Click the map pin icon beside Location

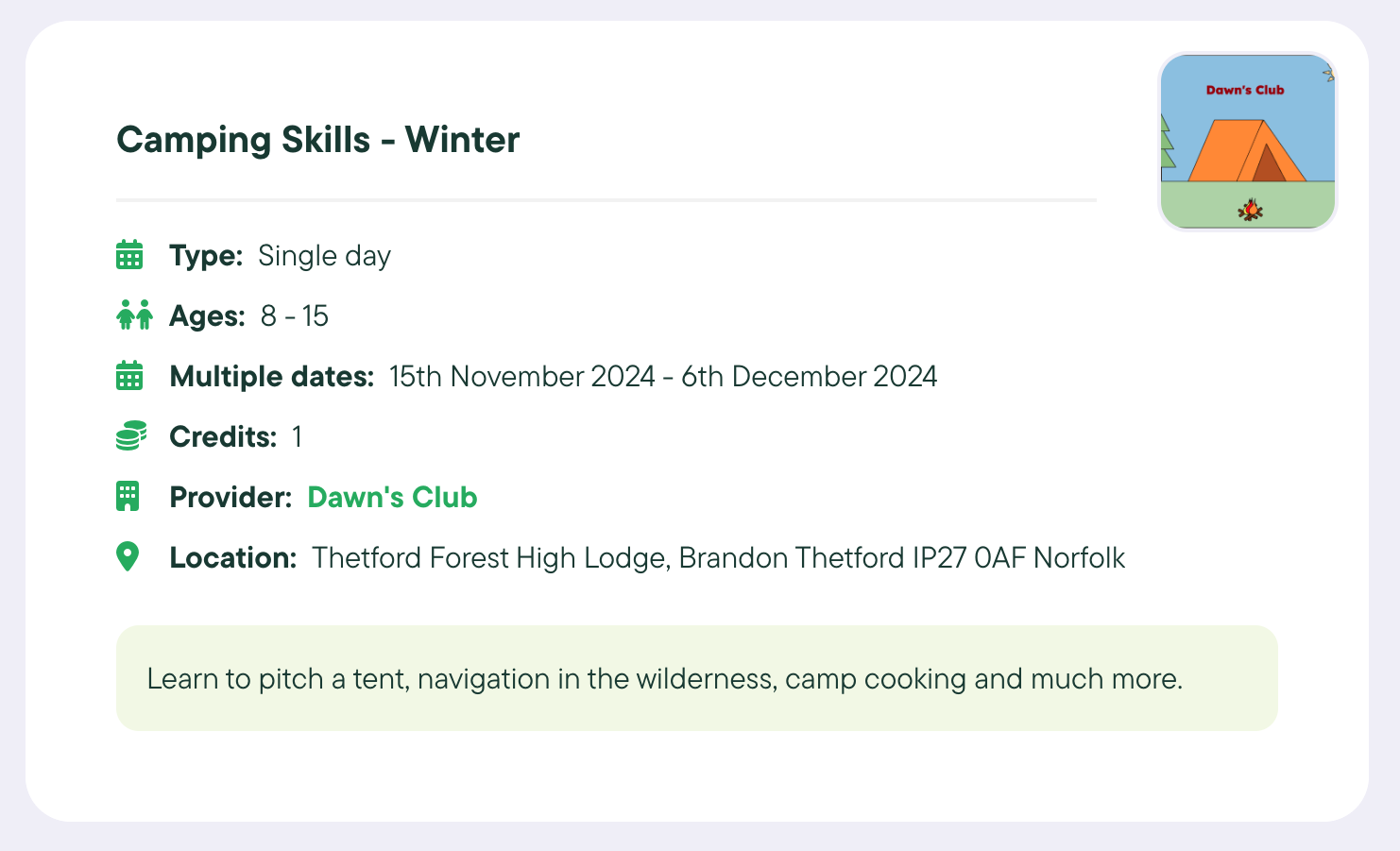128,557
